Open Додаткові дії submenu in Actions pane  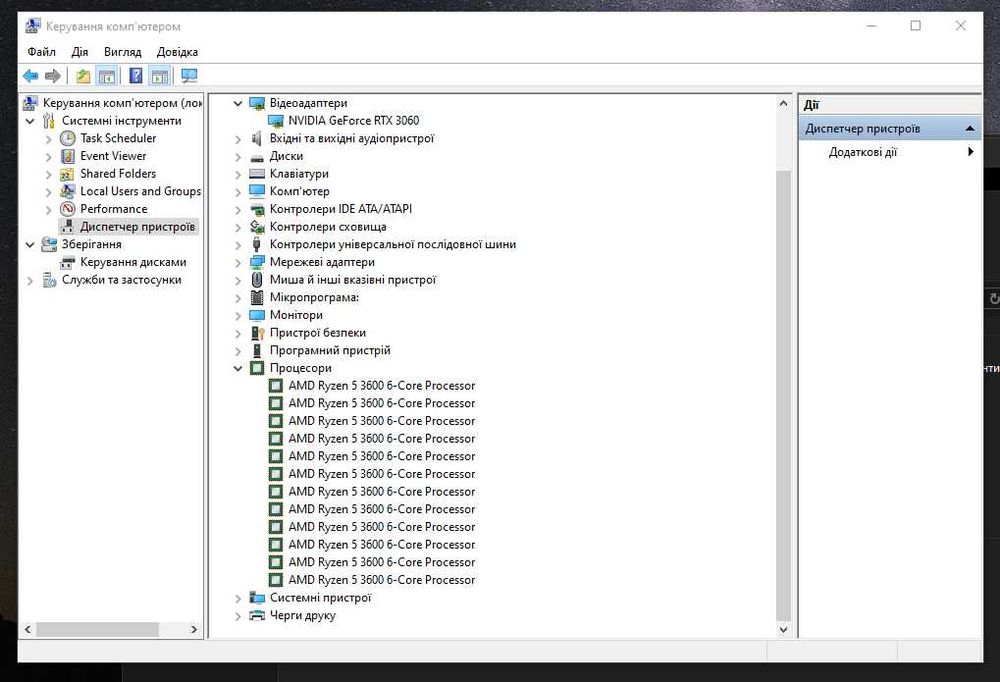tap(889, 152)
